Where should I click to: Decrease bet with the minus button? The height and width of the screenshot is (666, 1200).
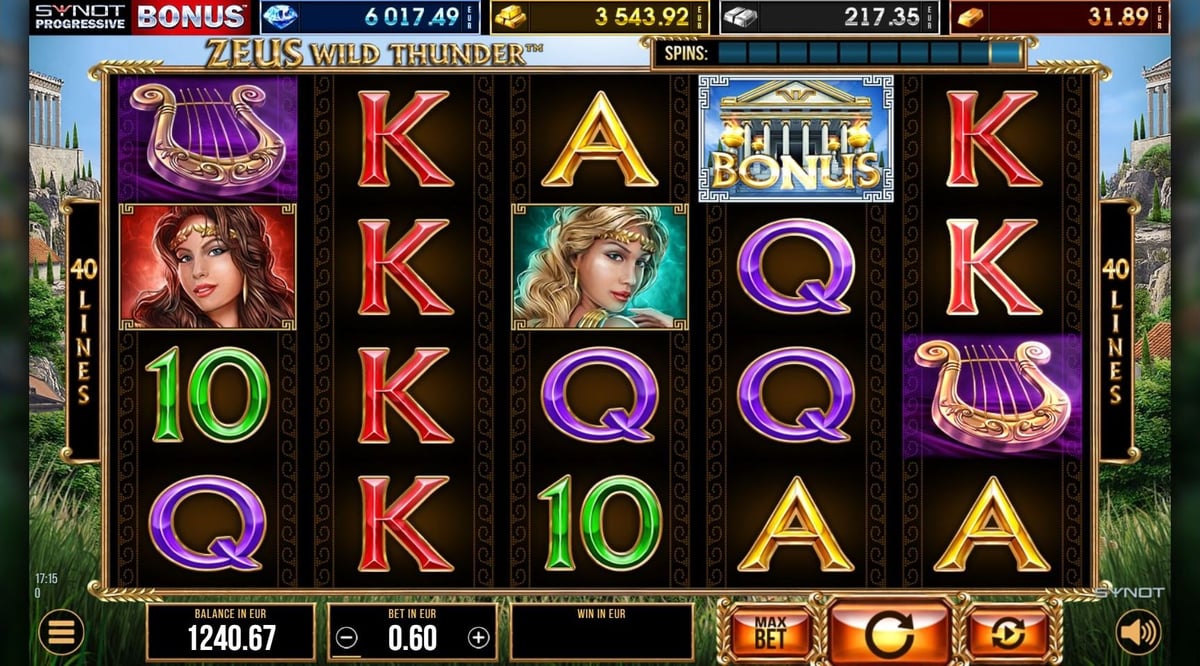coord(347,638)
